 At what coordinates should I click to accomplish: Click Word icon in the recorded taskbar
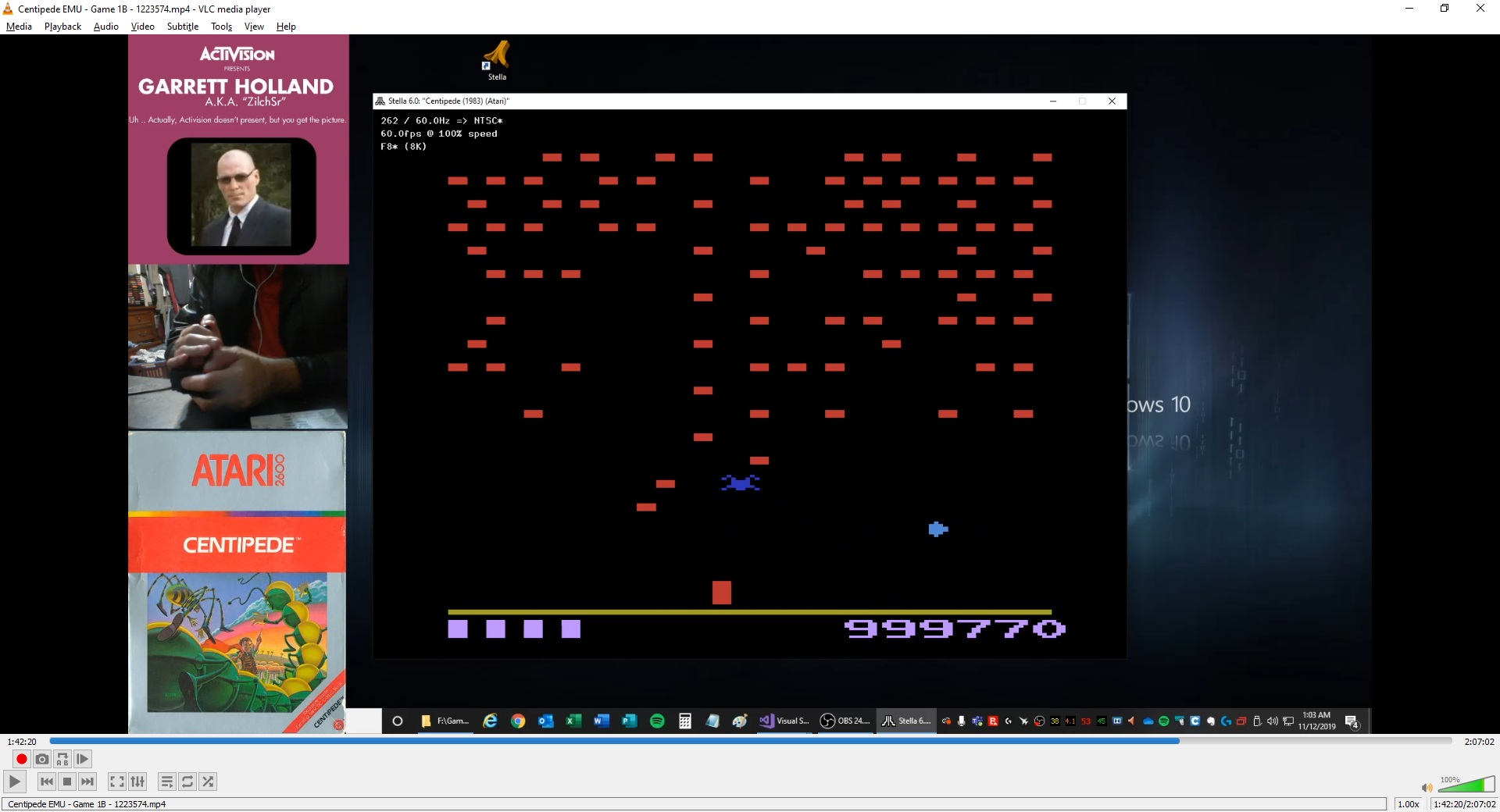point(601,721)
